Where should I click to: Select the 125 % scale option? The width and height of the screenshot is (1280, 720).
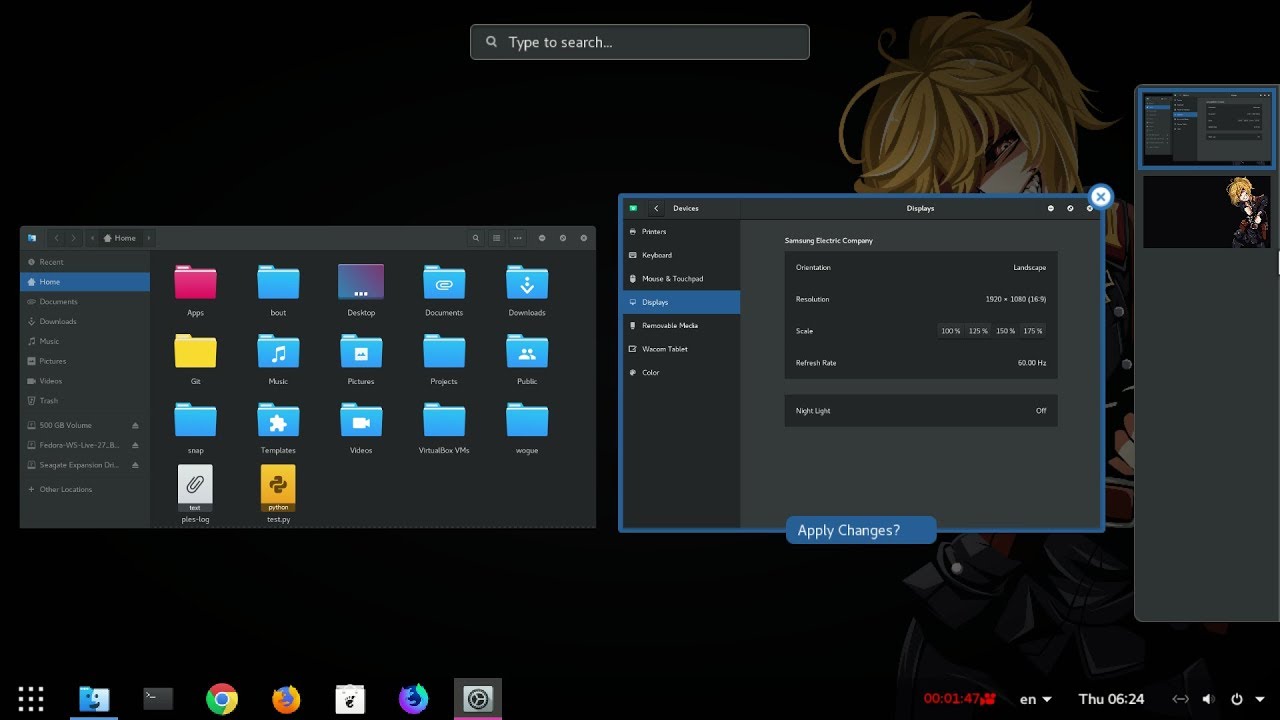click(x=977, y=331)
